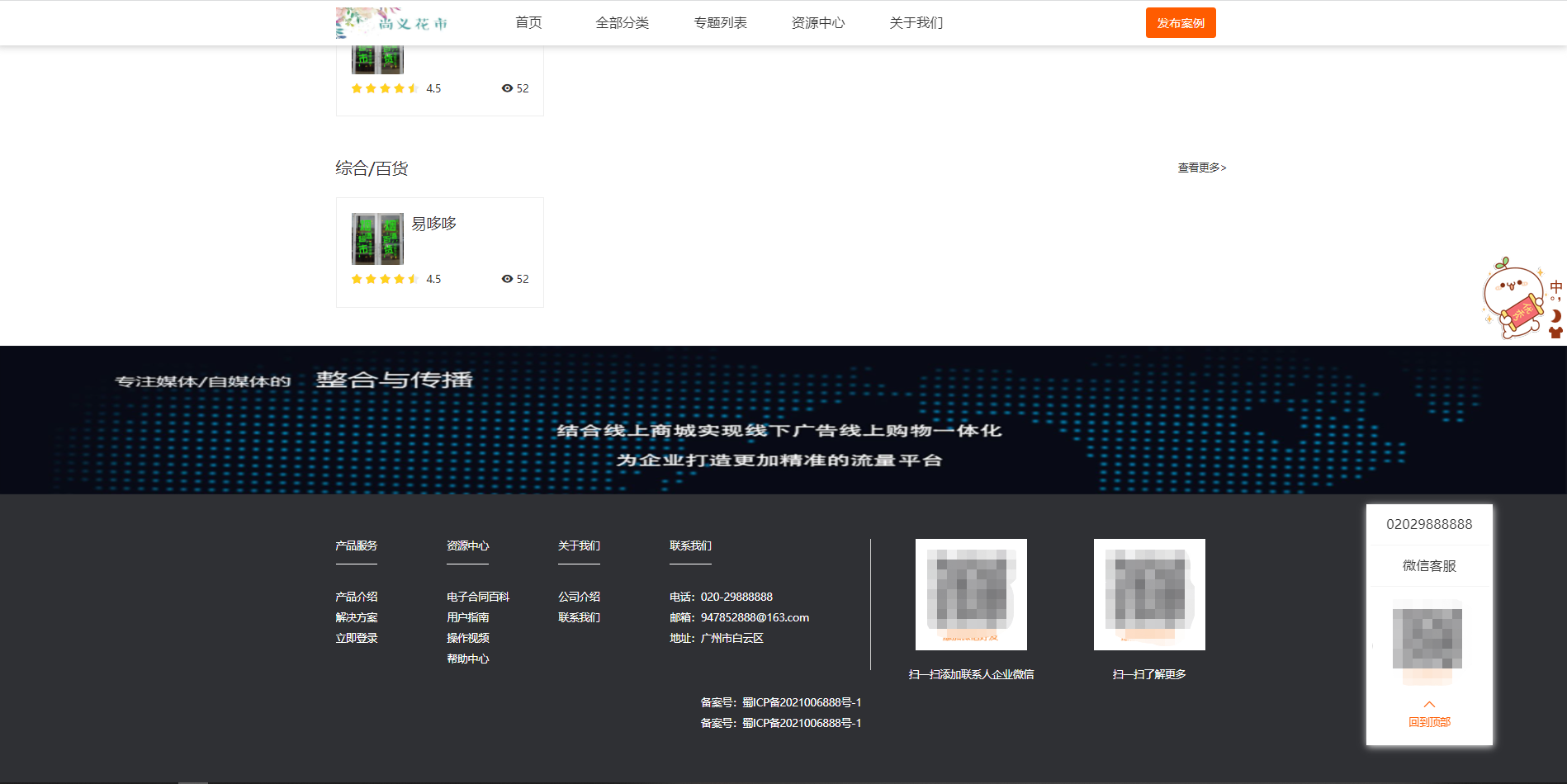
Task: Open 专题列表 in the navigation bar
Action: [x=720, y=23]
